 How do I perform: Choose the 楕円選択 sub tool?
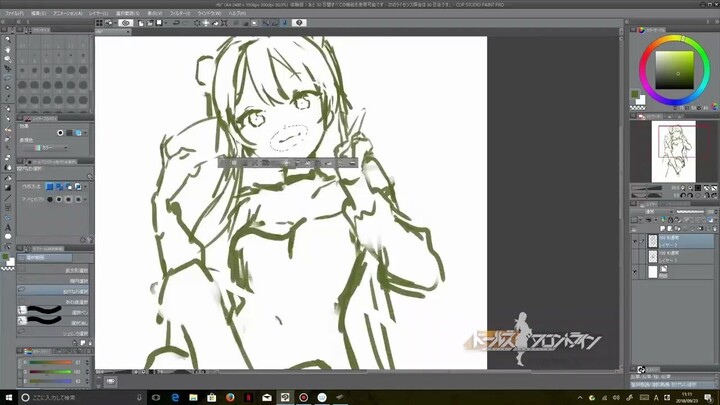click(53, 281)
